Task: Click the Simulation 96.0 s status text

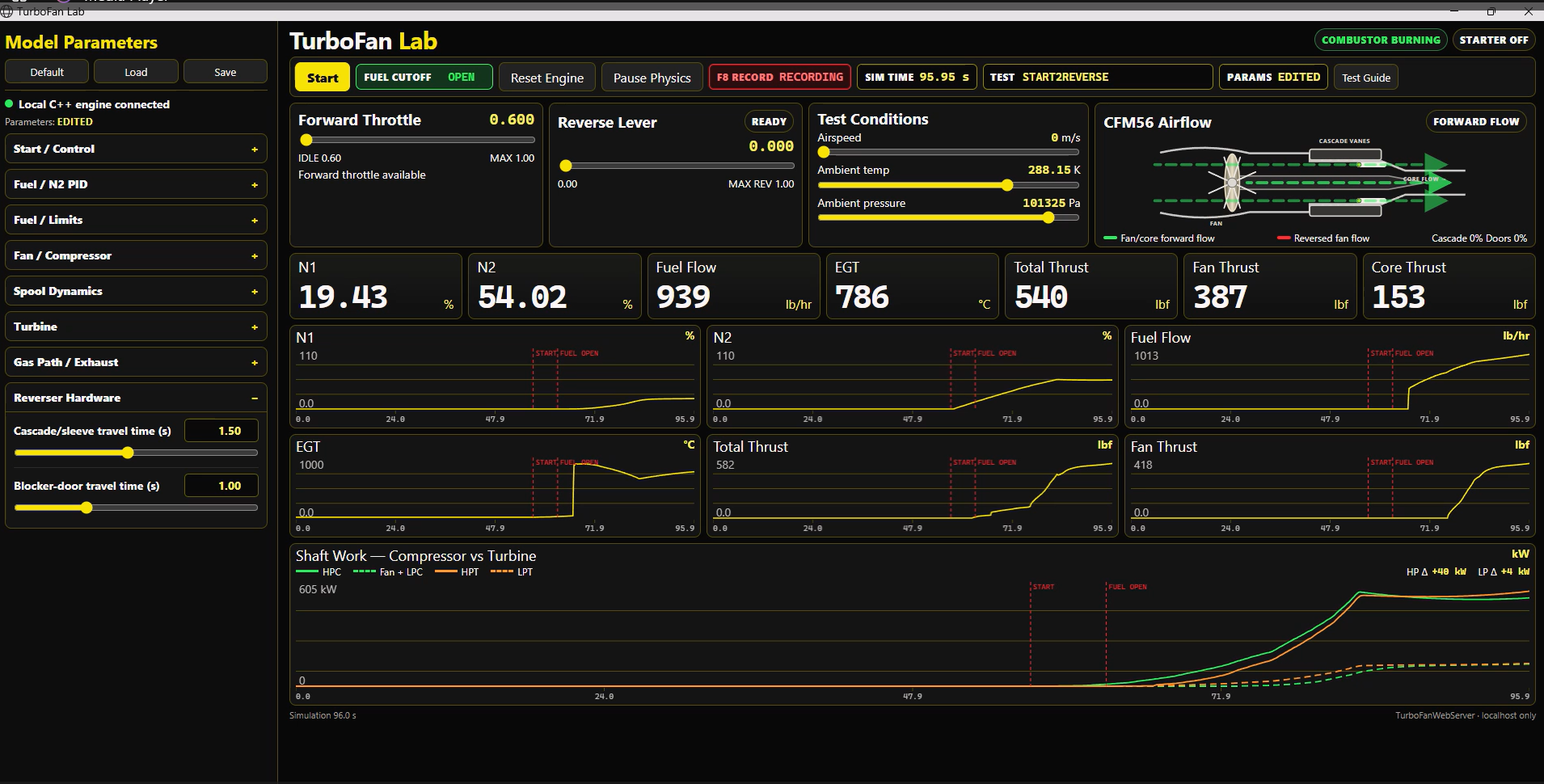Action: (323, 715)
